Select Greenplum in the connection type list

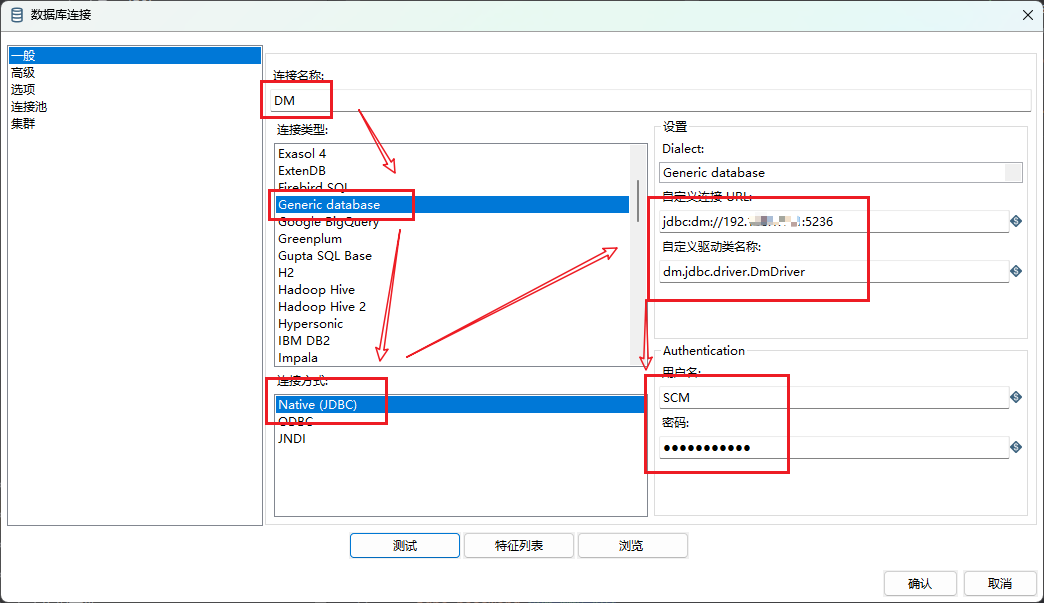pos(310,239)
